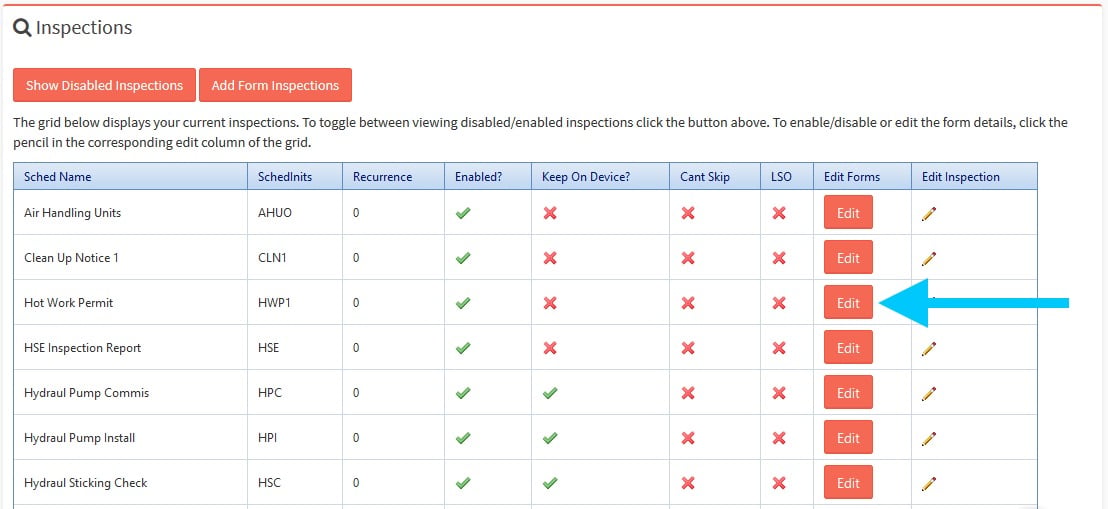
Task: Click the Add Form Inspections button
Action: pos(276,86)
